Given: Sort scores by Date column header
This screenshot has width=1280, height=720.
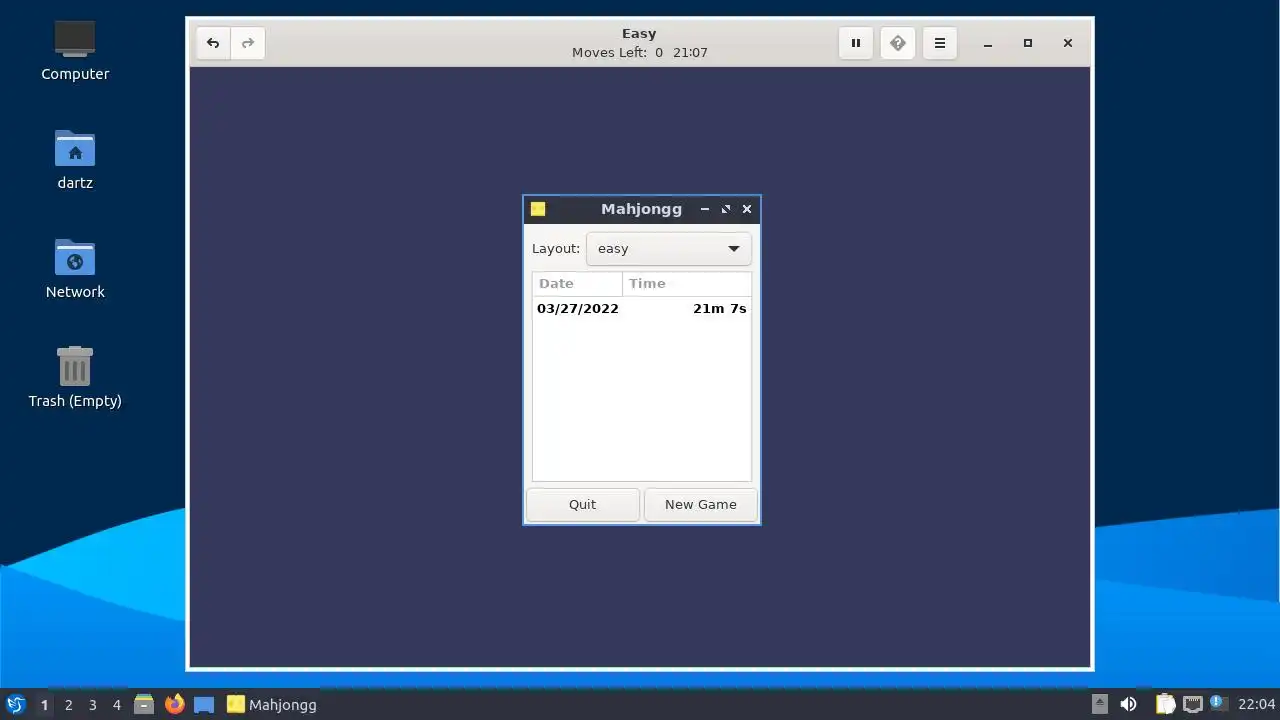Looking at the screenshot, I should pos(577,284).
